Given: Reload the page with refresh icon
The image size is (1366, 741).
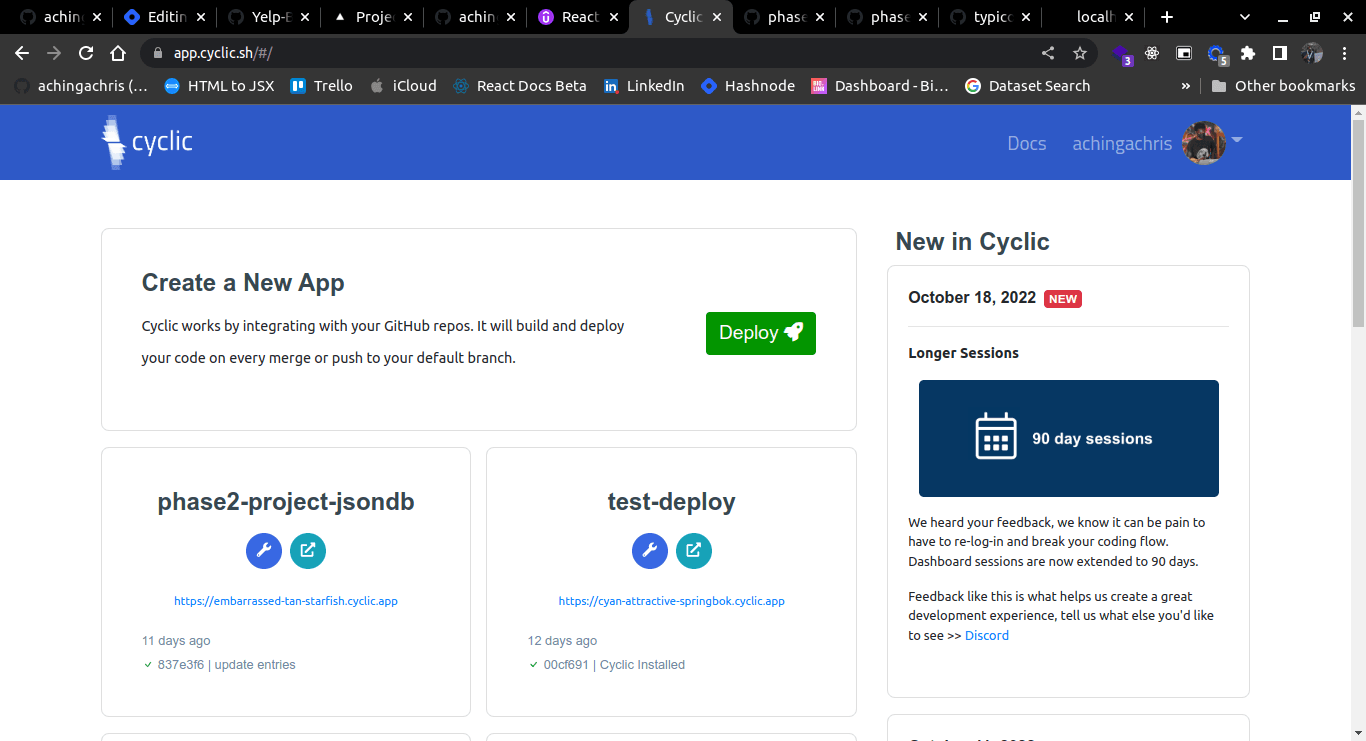Looking at the screenshot, I should tap(86, 53).
